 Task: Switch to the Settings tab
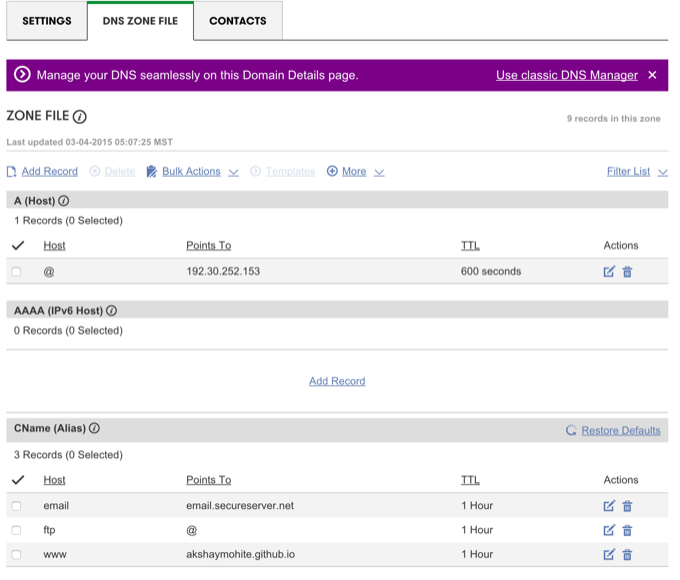tap(47, 21)
